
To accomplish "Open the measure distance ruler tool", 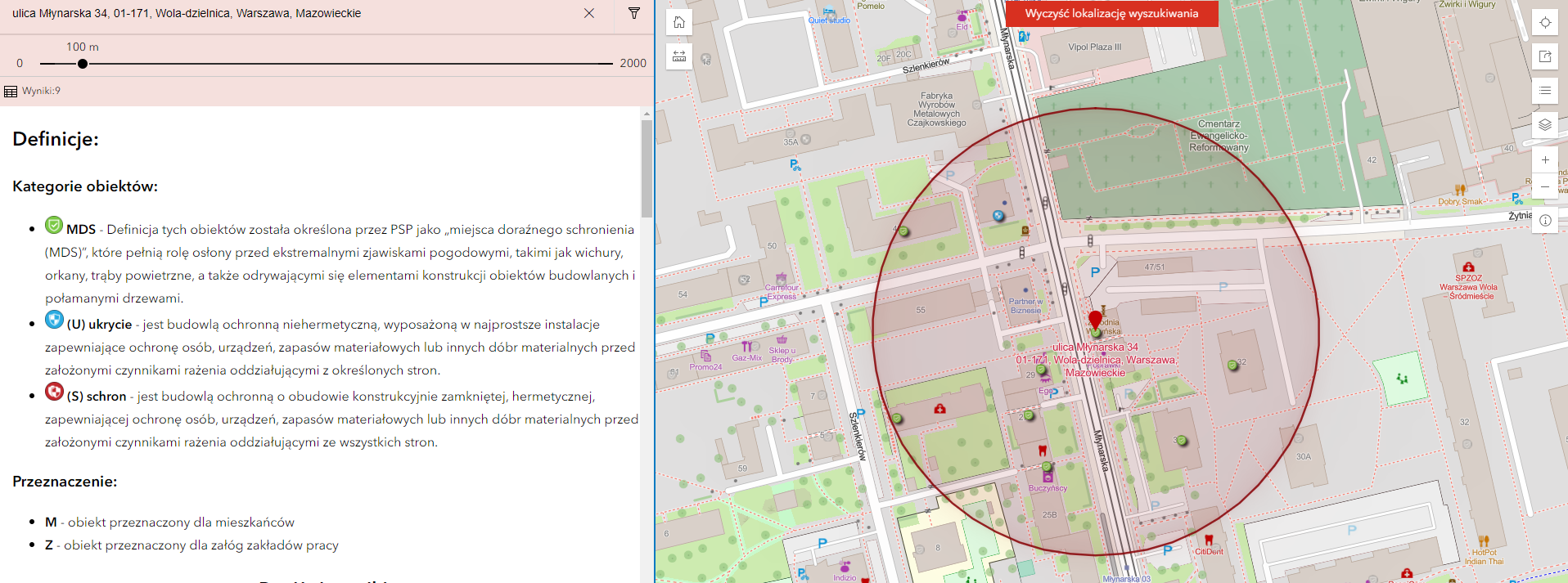I will tap(679, 56).
